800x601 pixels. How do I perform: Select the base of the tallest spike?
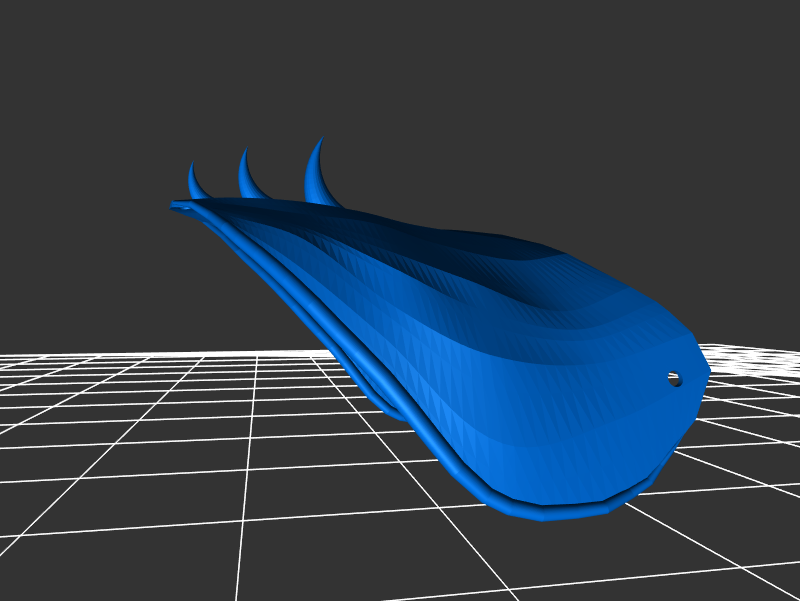pyautogui.click(x=325, y=198)
